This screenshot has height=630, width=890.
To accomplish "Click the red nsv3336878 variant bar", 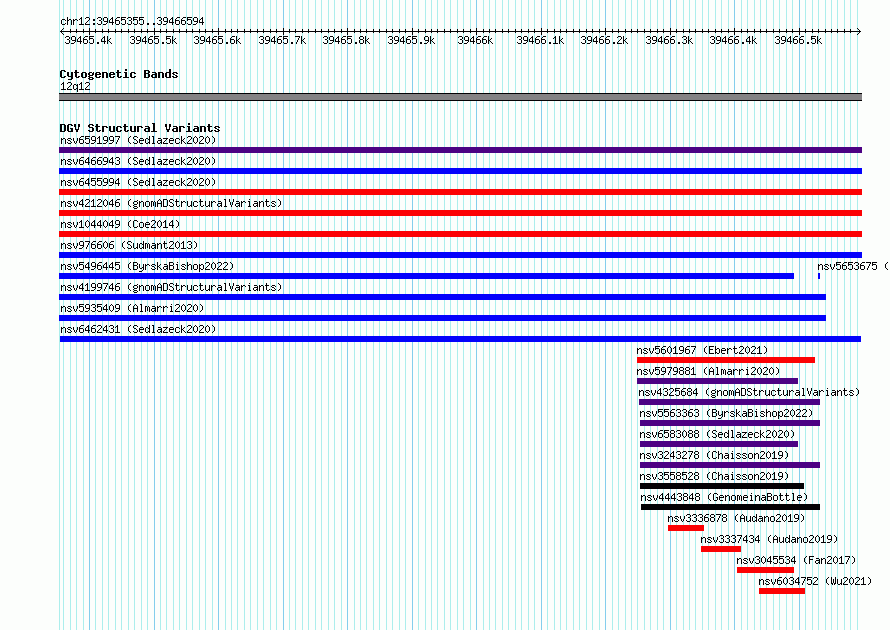I will click(x=686, y=528).
